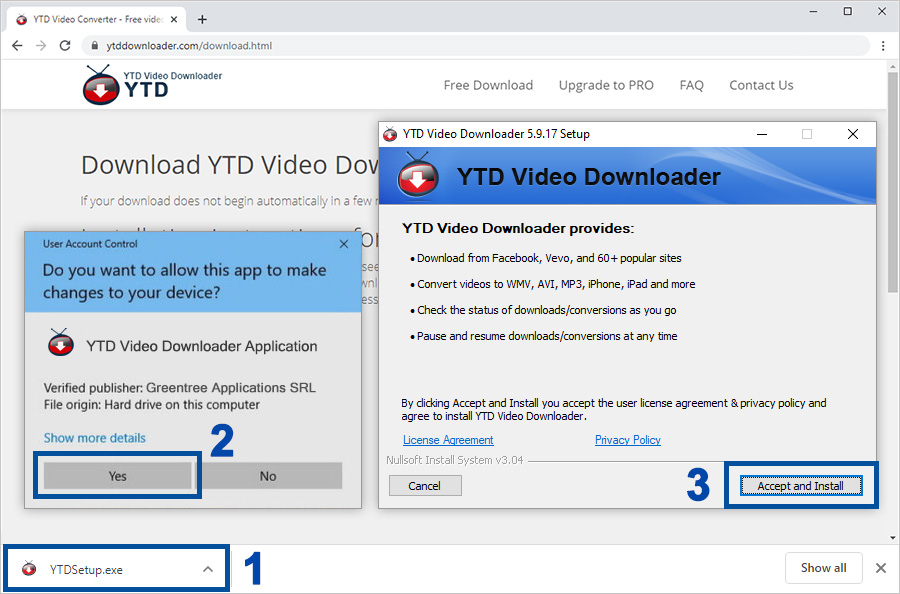Click Show all downloads button
Image resolution: width=900 pixels, height=594 pixels.
[824, 568]
